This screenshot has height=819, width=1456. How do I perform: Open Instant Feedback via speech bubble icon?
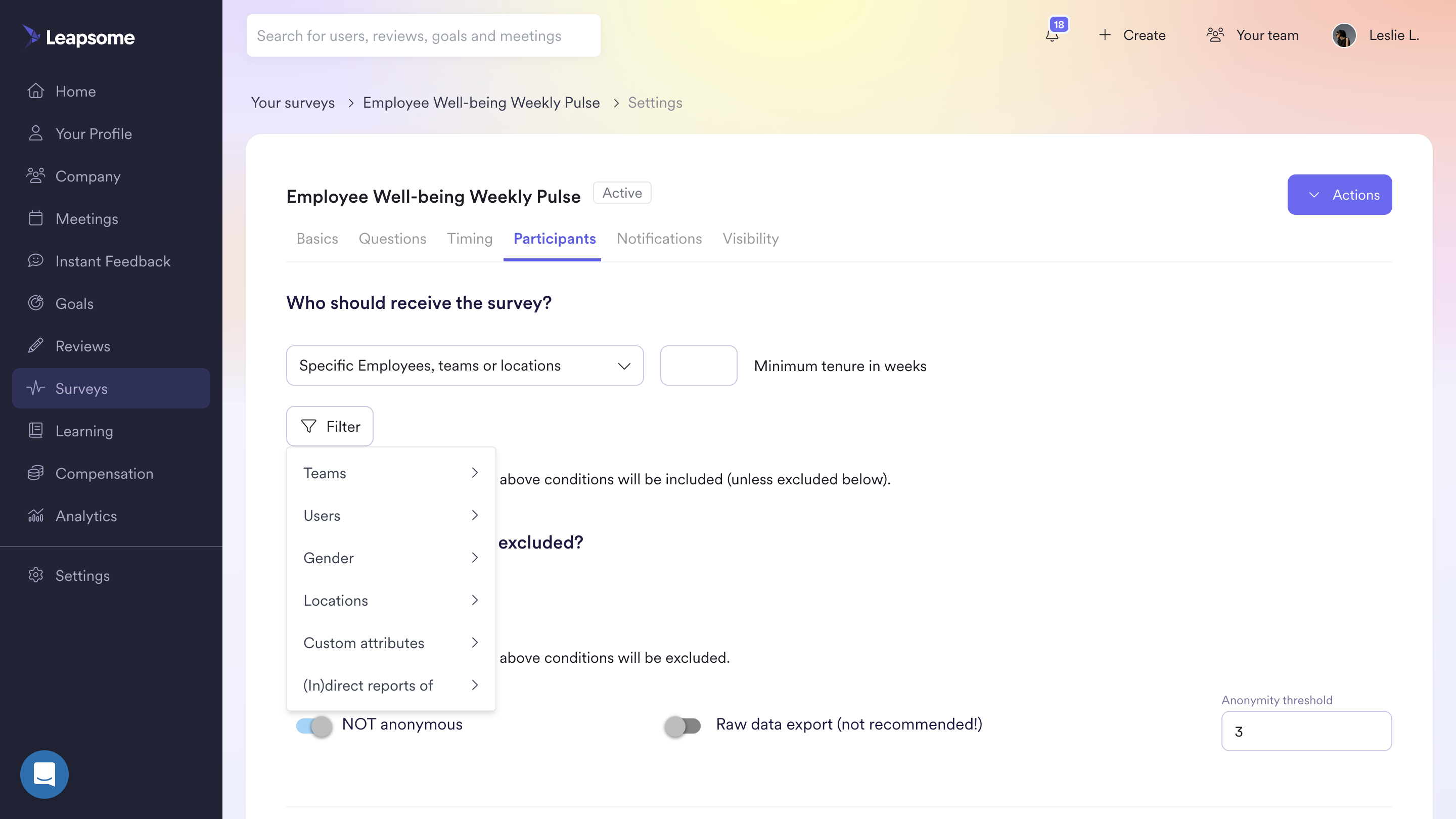[x=35, y=260]
